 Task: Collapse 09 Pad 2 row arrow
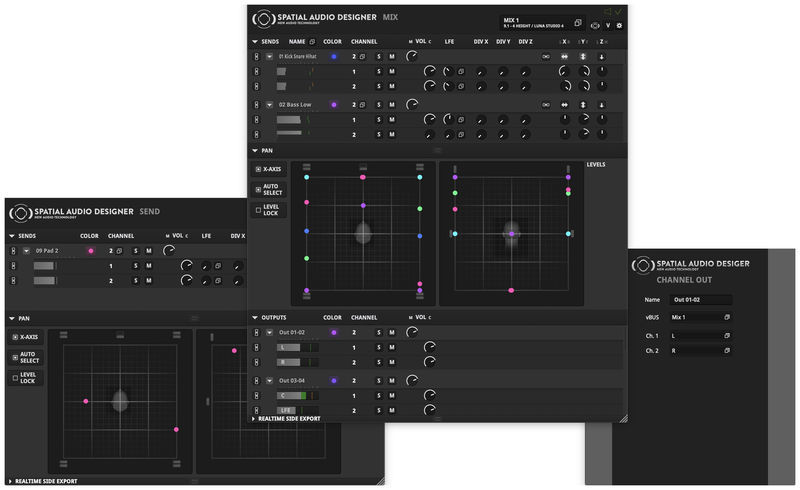(x=26, y=251)
